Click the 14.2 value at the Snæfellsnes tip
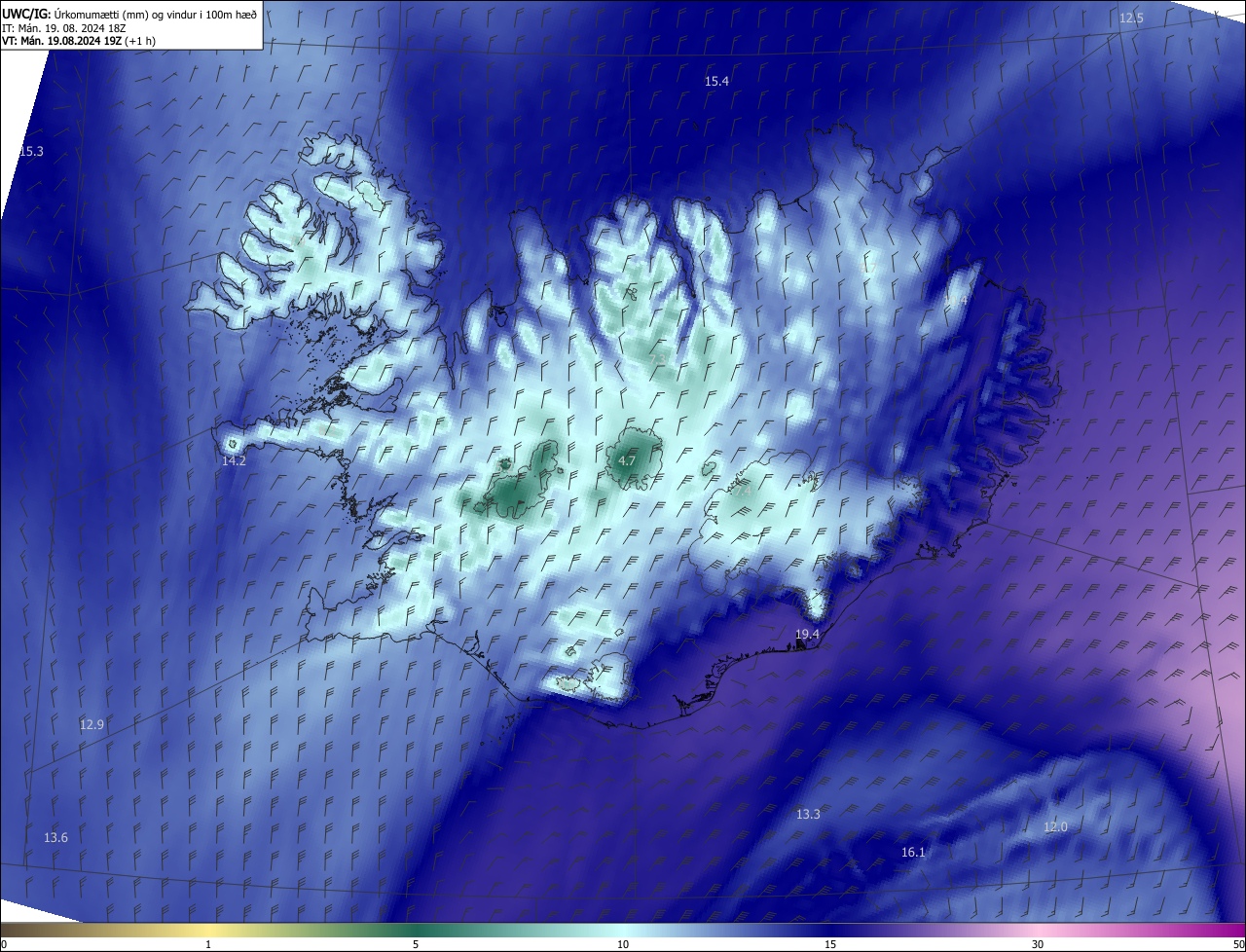This screenshot has height=952, width=1246. point(234,461)
